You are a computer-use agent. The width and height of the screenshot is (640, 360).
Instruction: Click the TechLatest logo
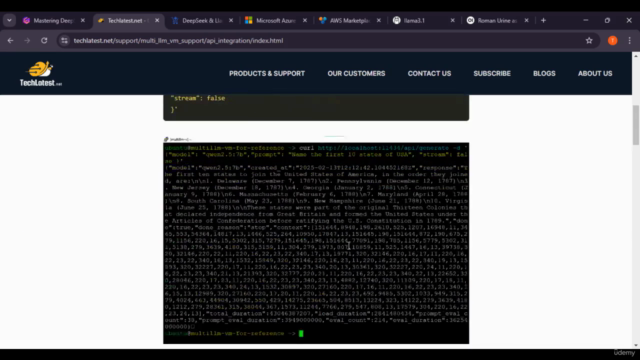tap(41, 73)
